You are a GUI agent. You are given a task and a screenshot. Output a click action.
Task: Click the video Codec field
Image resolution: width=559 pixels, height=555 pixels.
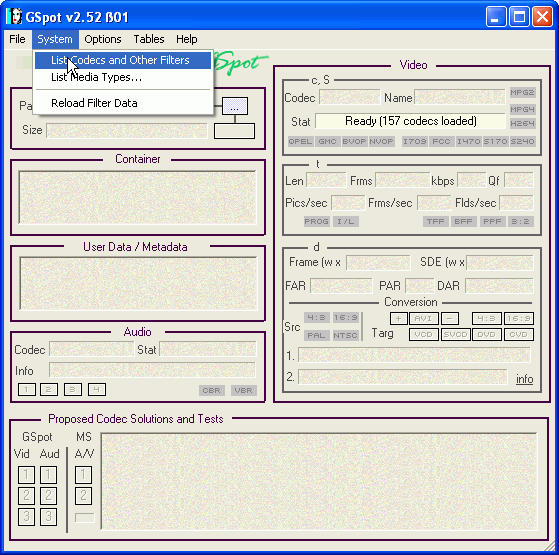[350, 97]
